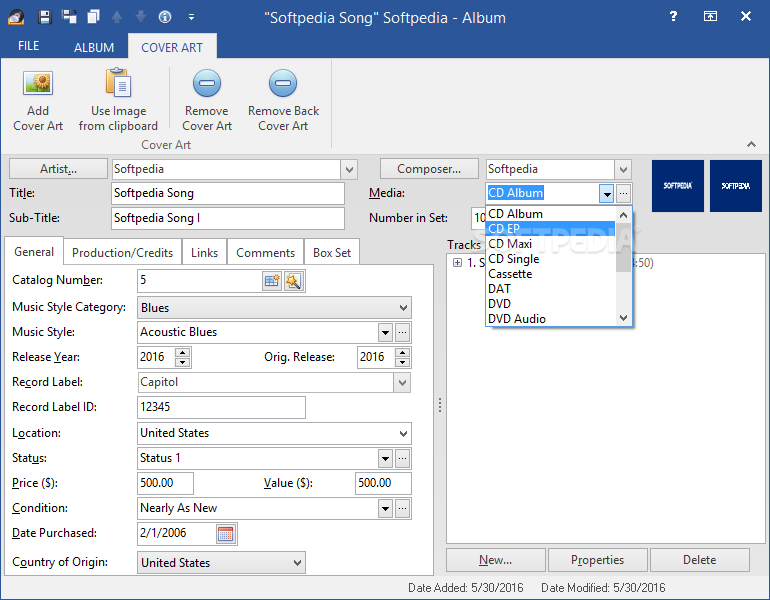Select Cassette from media list

click(550, 274)
